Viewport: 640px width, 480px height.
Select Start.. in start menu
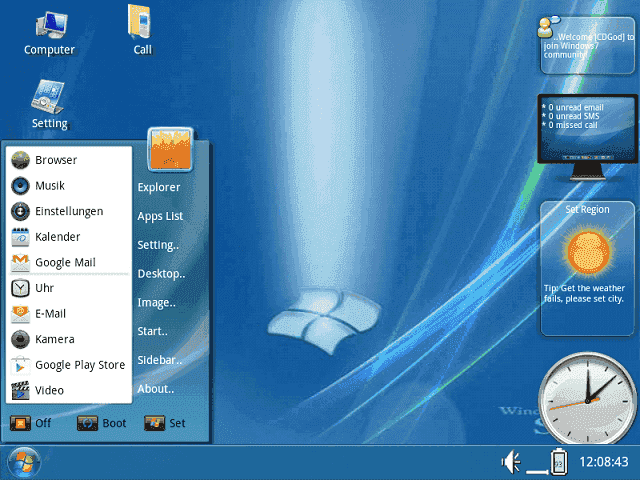click(x=152, y=331)
